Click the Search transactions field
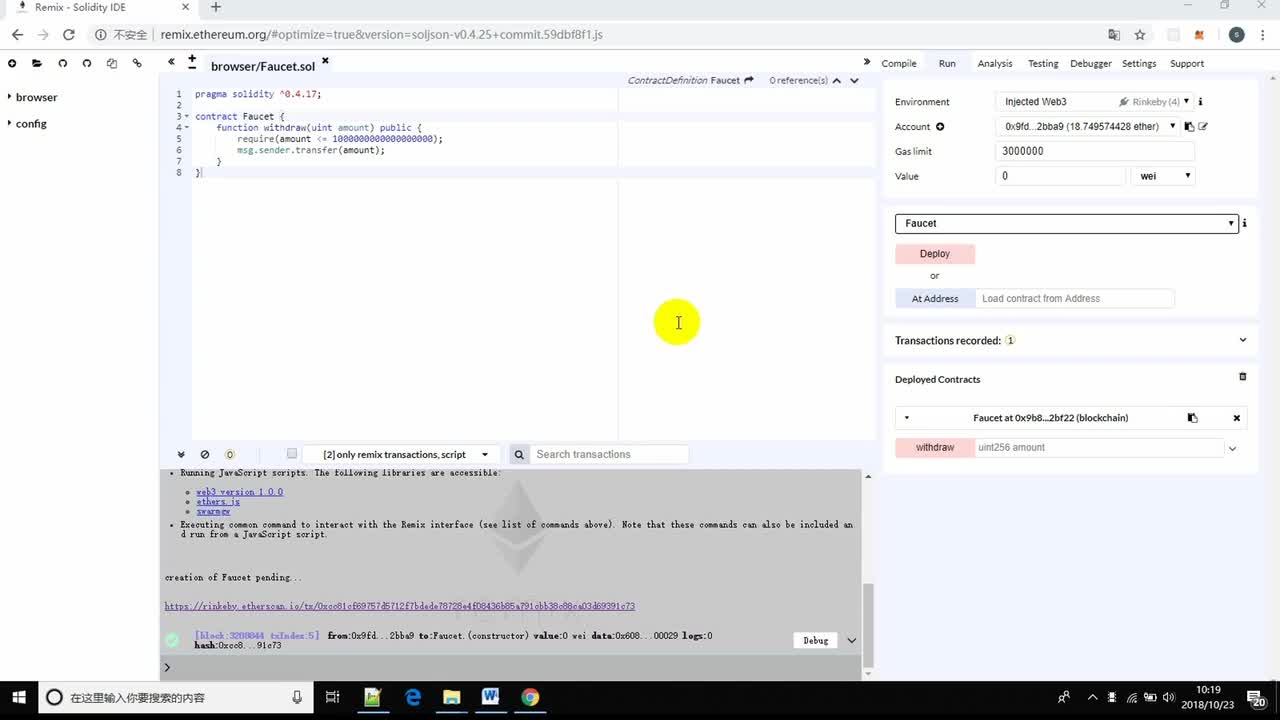Screen dimensions: 1280x720 point(609,454)
